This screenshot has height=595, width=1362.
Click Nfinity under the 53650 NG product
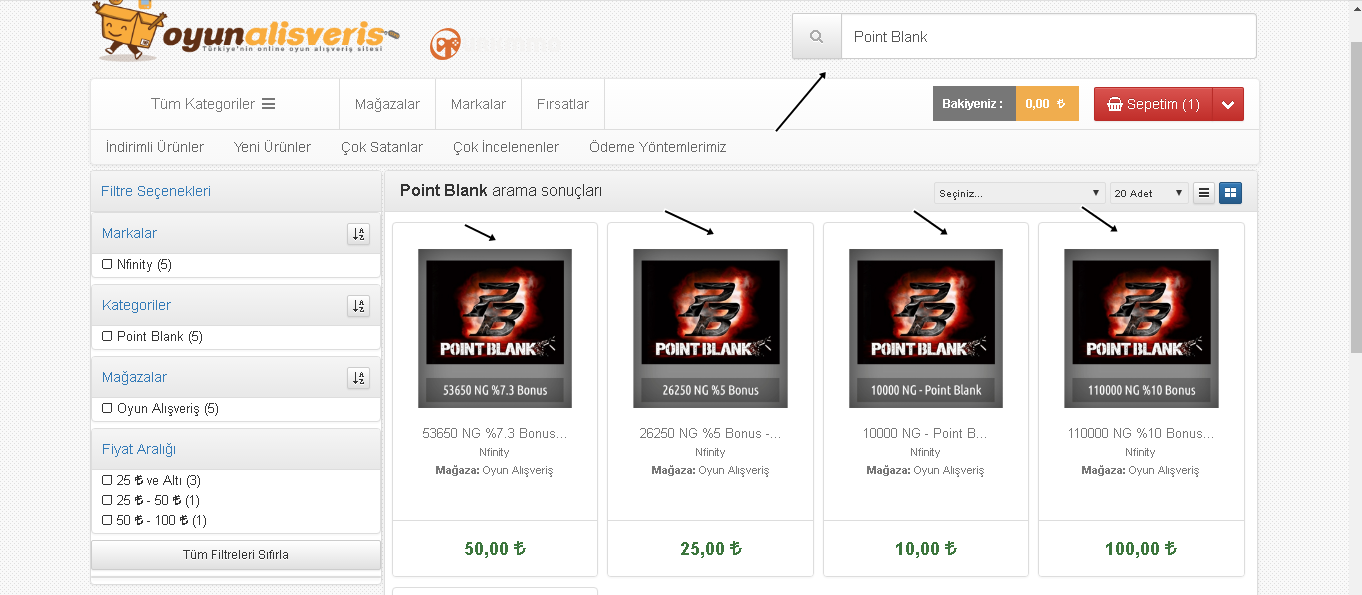495,453
